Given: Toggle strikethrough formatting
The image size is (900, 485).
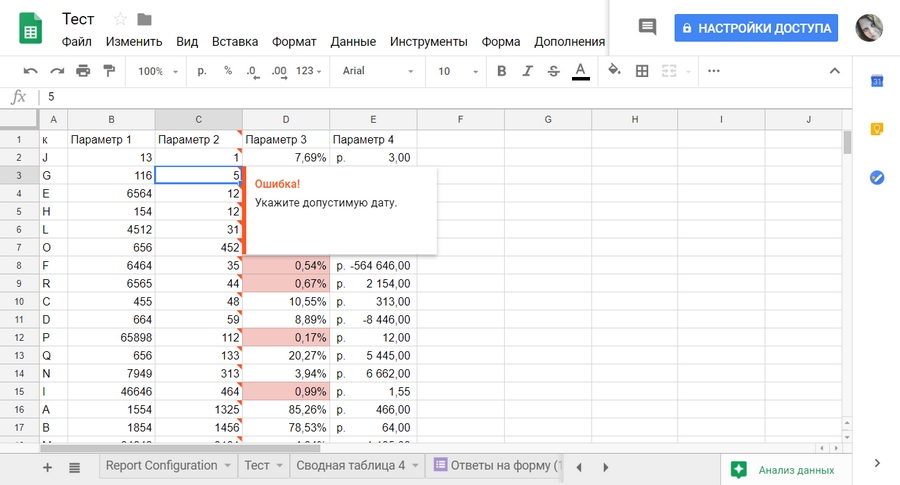Looking at the screenshot, I should (554, 71).
